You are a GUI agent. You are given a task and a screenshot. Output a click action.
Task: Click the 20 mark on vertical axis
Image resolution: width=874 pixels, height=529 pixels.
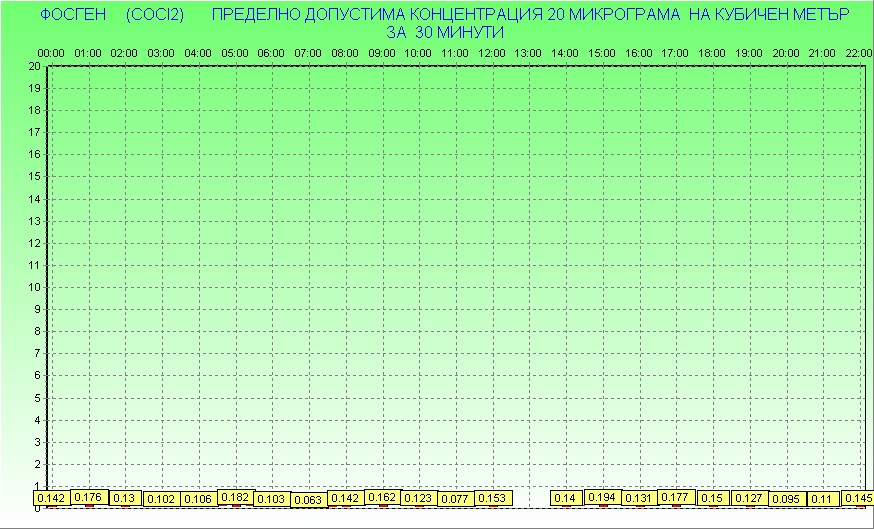pyautogui.click(x=34, y=66)
